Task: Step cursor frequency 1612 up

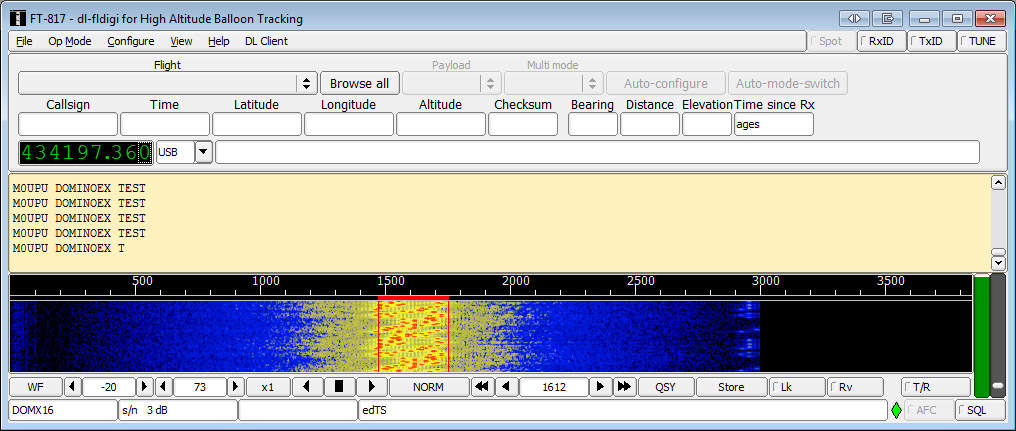Action: (601, 388)
